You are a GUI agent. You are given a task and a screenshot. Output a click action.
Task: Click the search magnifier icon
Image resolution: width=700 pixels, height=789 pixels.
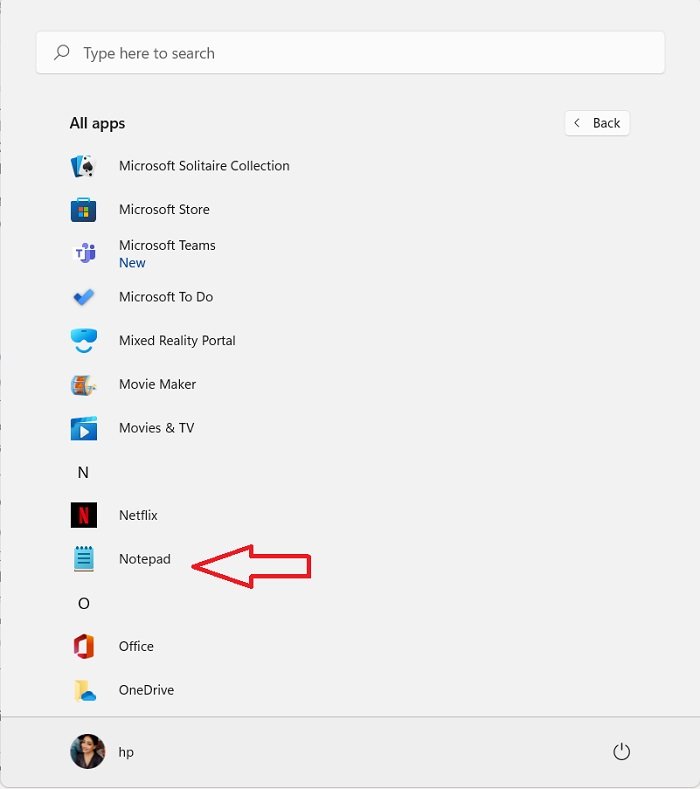[x=61, y=52]
